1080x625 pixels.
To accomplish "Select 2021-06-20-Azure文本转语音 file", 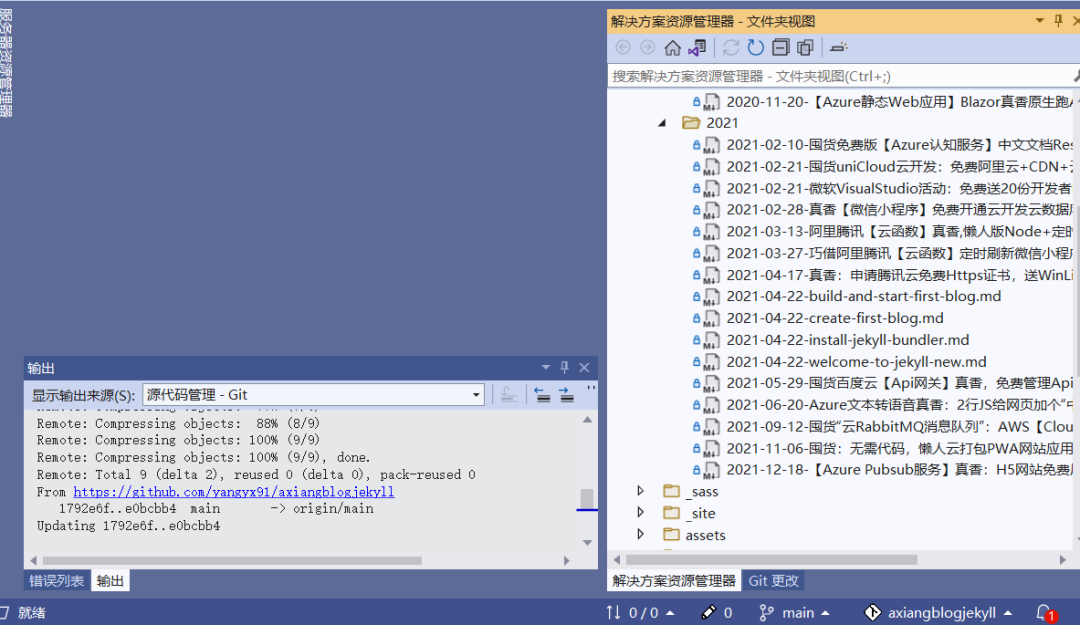I will tap(899, 405).
